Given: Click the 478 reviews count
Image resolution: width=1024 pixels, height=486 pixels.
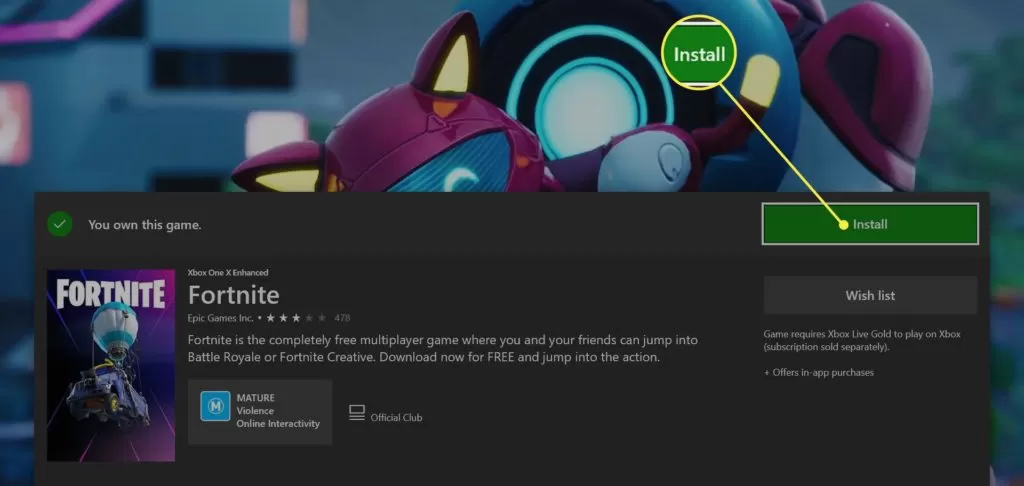Looking at the screenshot, I should (342, 318).
